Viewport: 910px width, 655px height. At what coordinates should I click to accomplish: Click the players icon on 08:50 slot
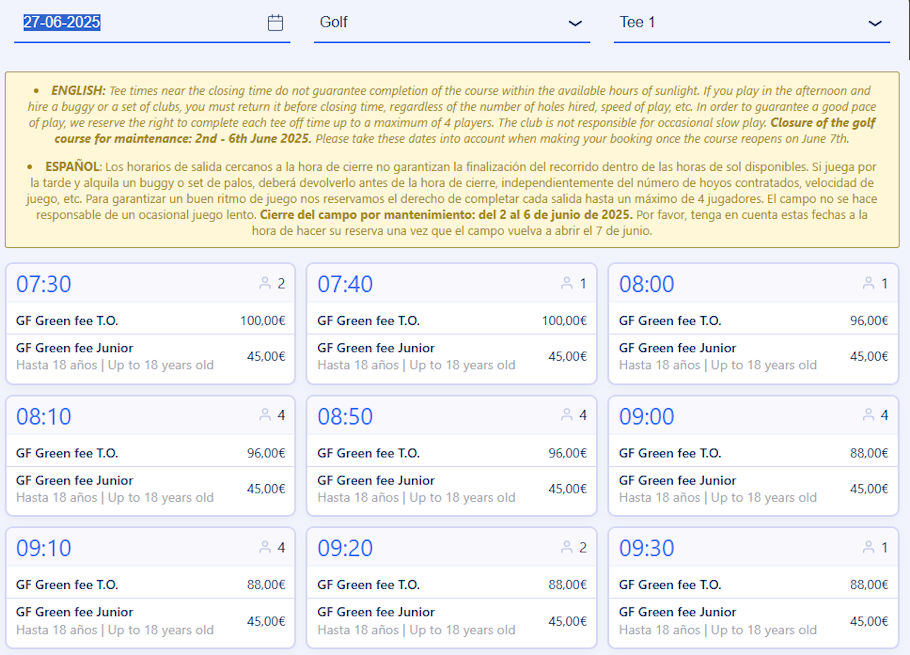(567, 416)
